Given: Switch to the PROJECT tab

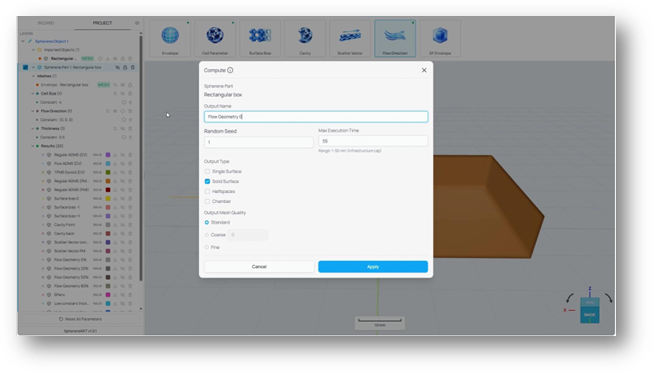Looking at the screenshot, I should (x=102, y=23).
